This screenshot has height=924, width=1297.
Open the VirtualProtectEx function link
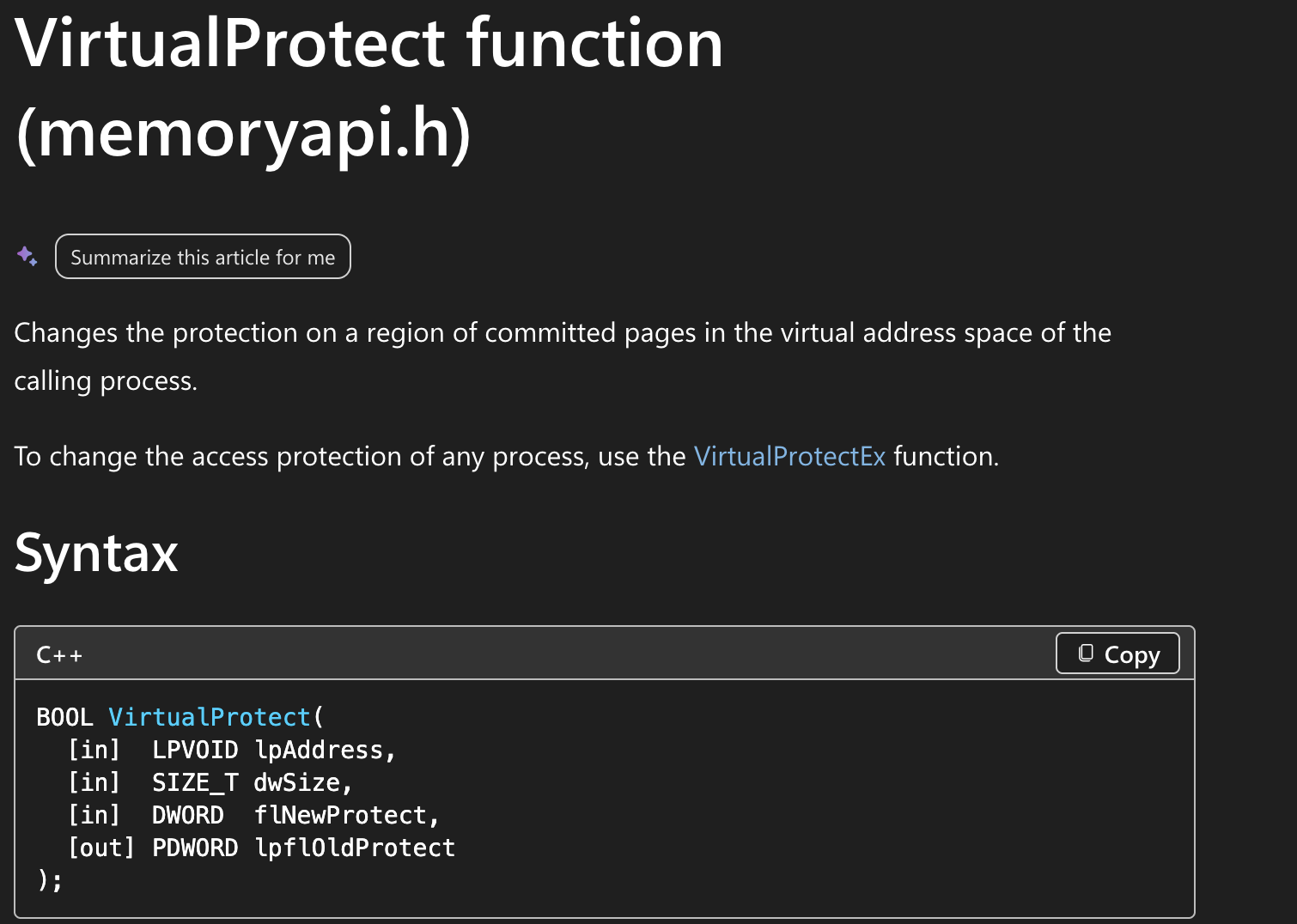point(789,456)
